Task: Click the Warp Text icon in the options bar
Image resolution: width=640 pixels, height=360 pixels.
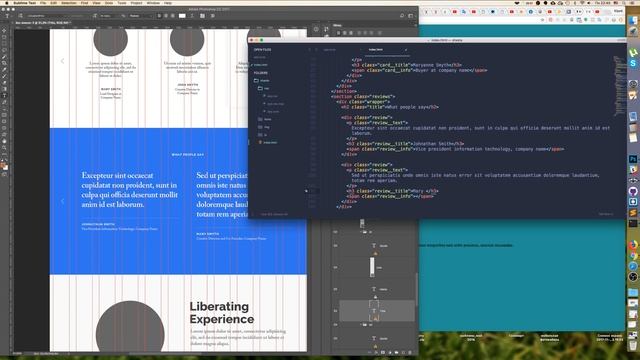Action: pos(192,16)
